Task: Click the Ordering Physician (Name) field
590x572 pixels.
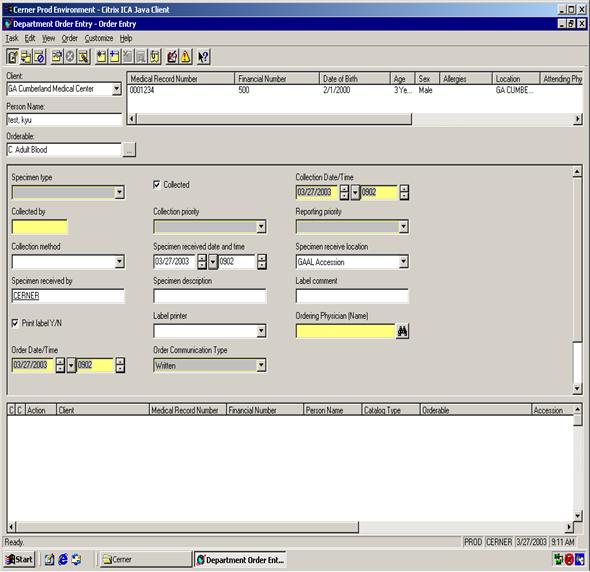Action: point(345,331)
